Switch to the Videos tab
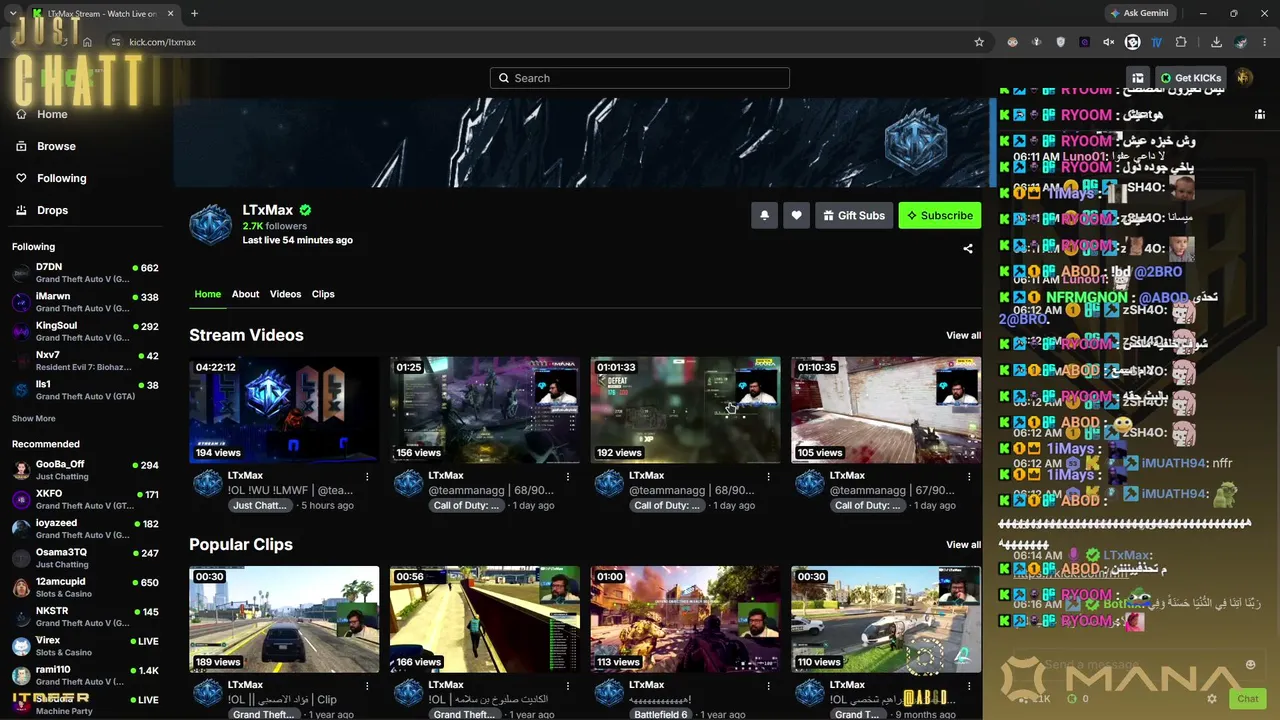Screen dimensions: 1280x720 tap(285, 294)
